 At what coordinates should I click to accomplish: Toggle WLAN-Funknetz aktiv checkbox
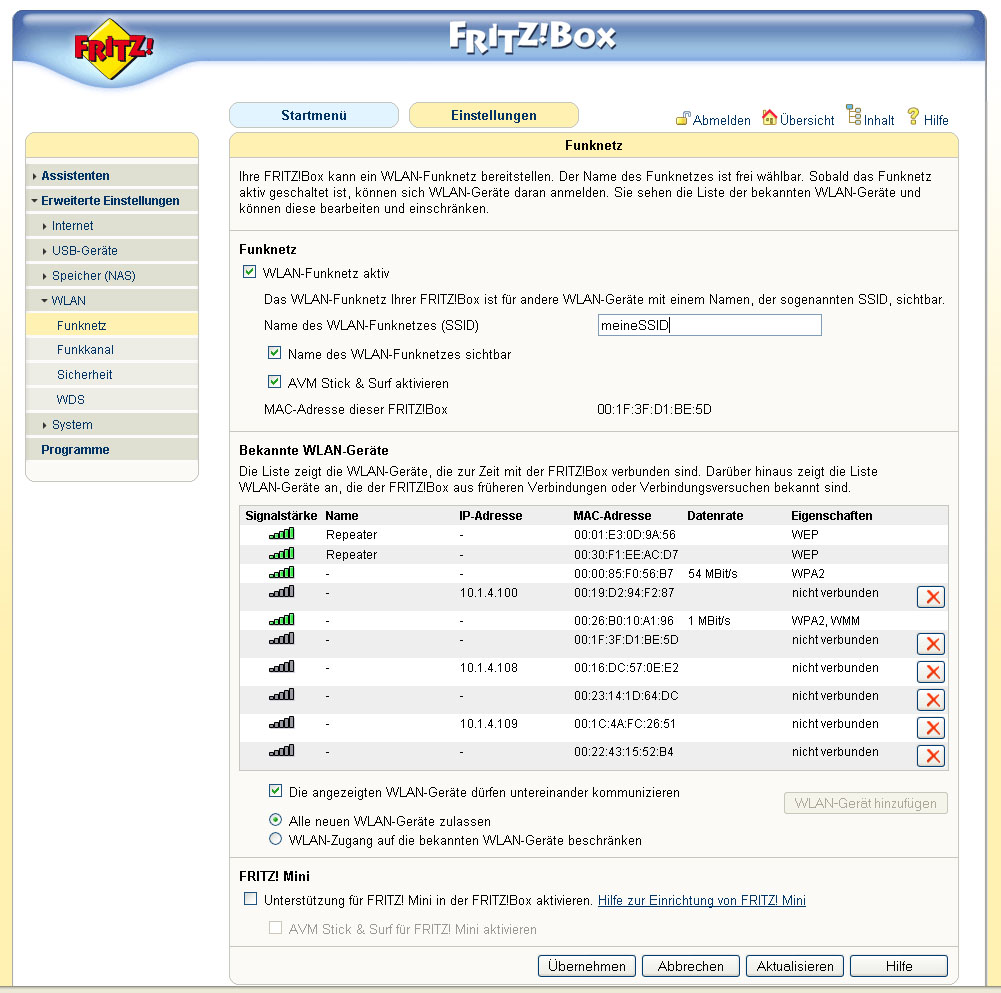(x=250, y=272)
